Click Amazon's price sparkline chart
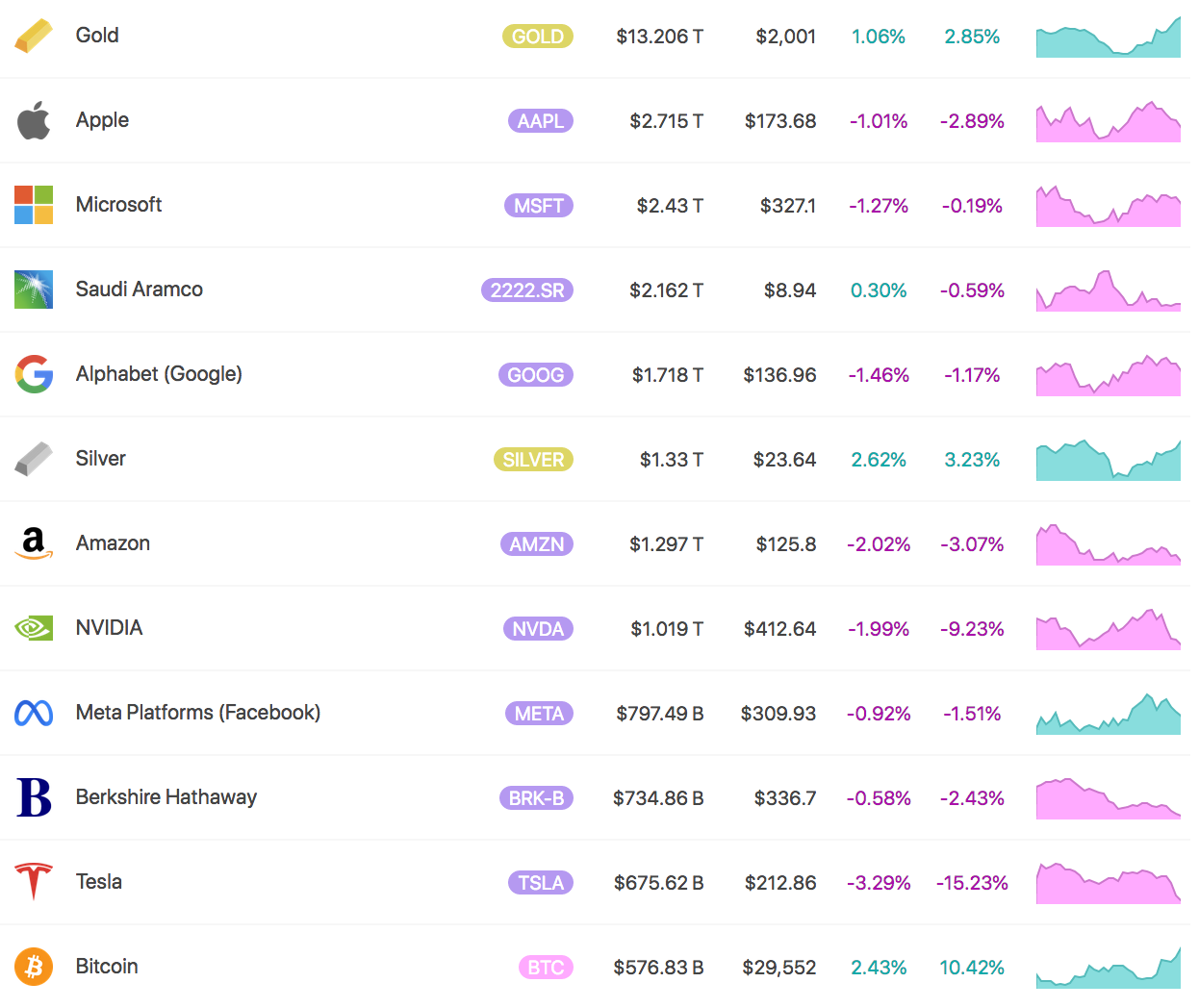Viewport: 1199px width, 1008px height. (x=1109, y=544)
